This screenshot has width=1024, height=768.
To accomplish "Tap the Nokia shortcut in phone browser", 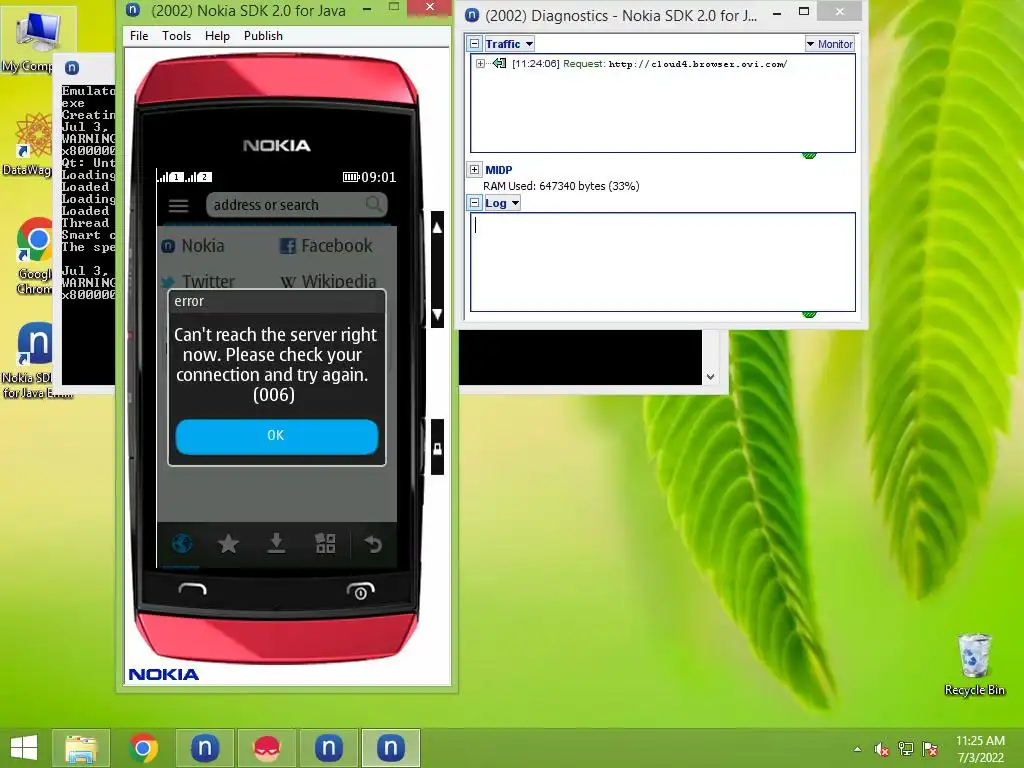I will click(193, 246).
